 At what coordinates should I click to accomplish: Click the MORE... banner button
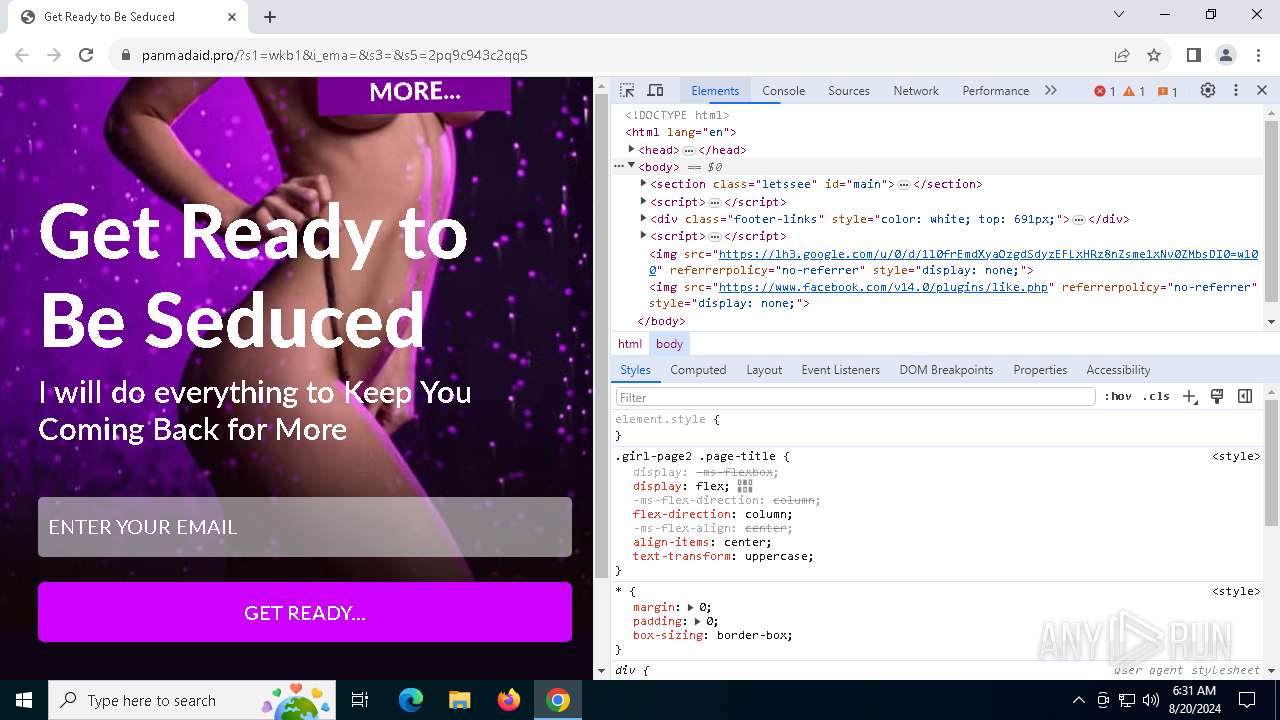[414, 93]
